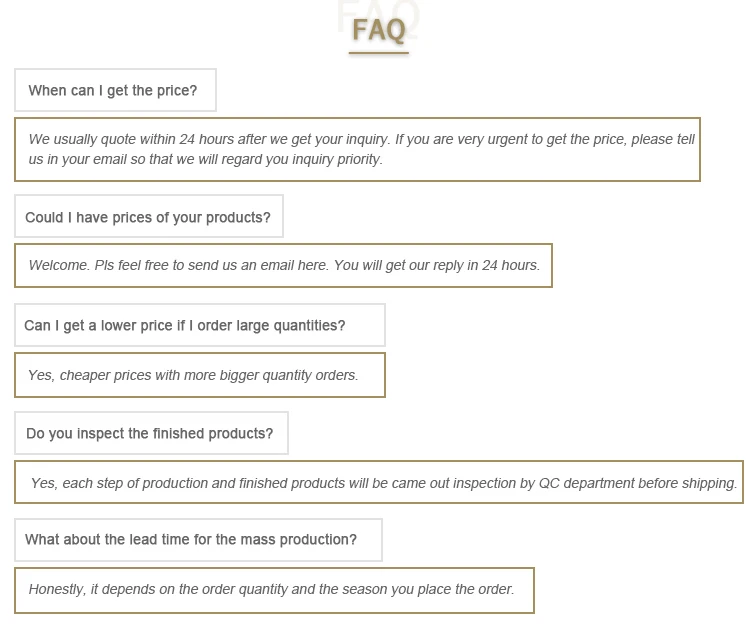Click the 'Welcome. Pls feel free to send us an email' answer

pos(283,265)
